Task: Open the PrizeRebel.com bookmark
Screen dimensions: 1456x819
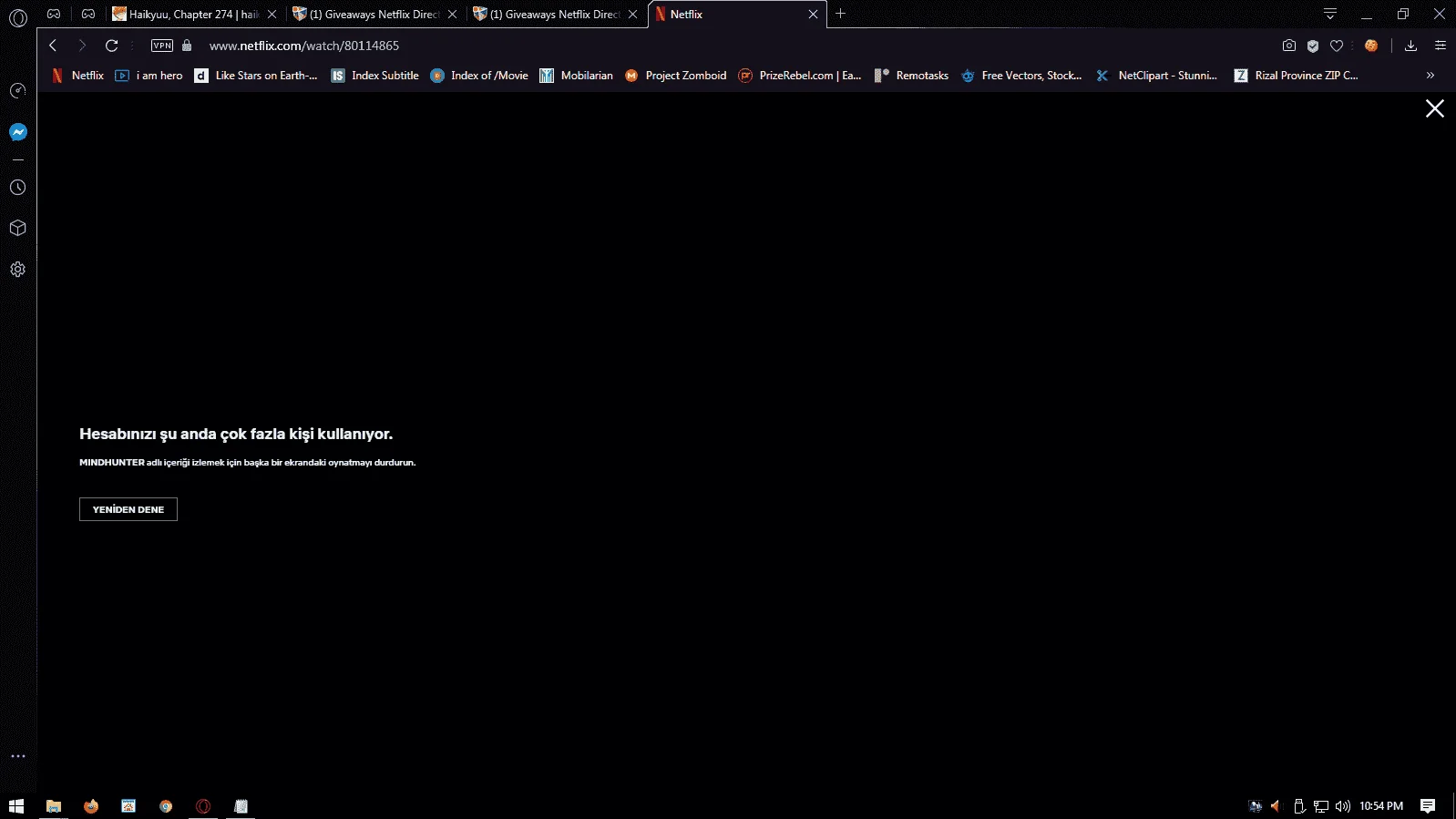Action: coord(800,76)
